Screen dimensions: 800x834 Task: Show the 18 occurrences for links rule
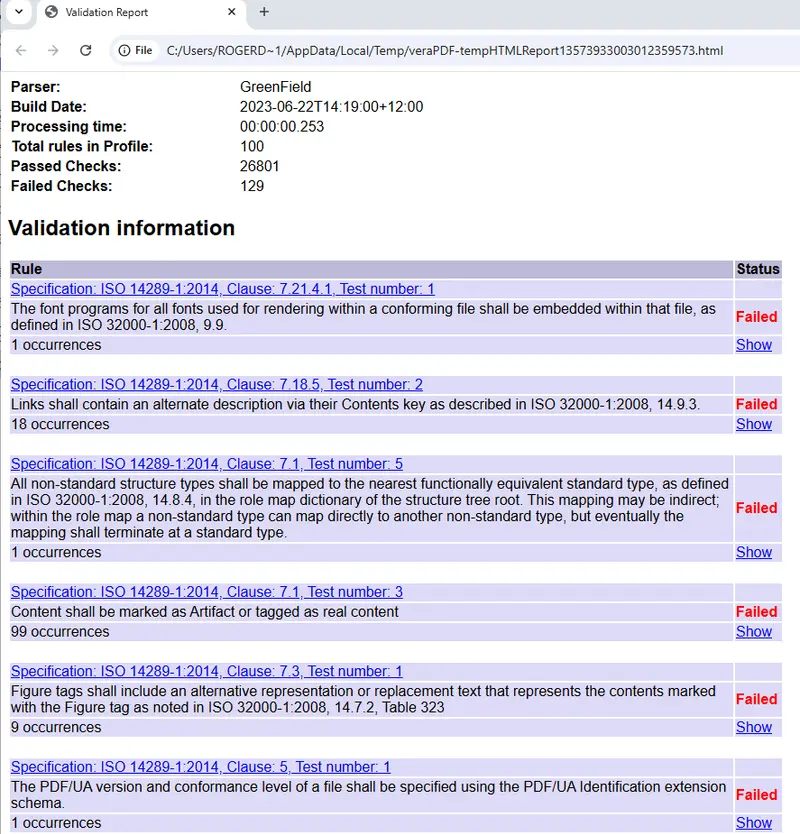coord(754,424)
